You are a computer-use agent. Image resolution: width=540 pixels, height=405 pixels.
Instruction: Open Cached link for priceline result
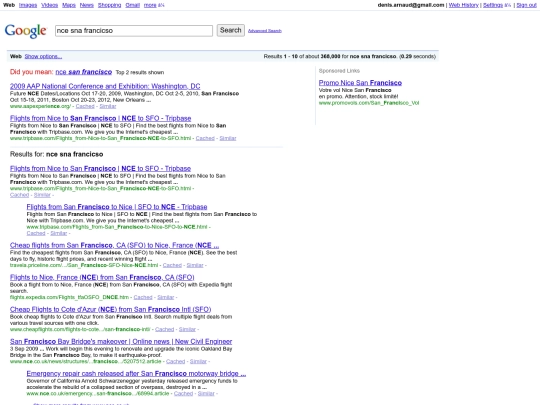[x=172, y=265]
